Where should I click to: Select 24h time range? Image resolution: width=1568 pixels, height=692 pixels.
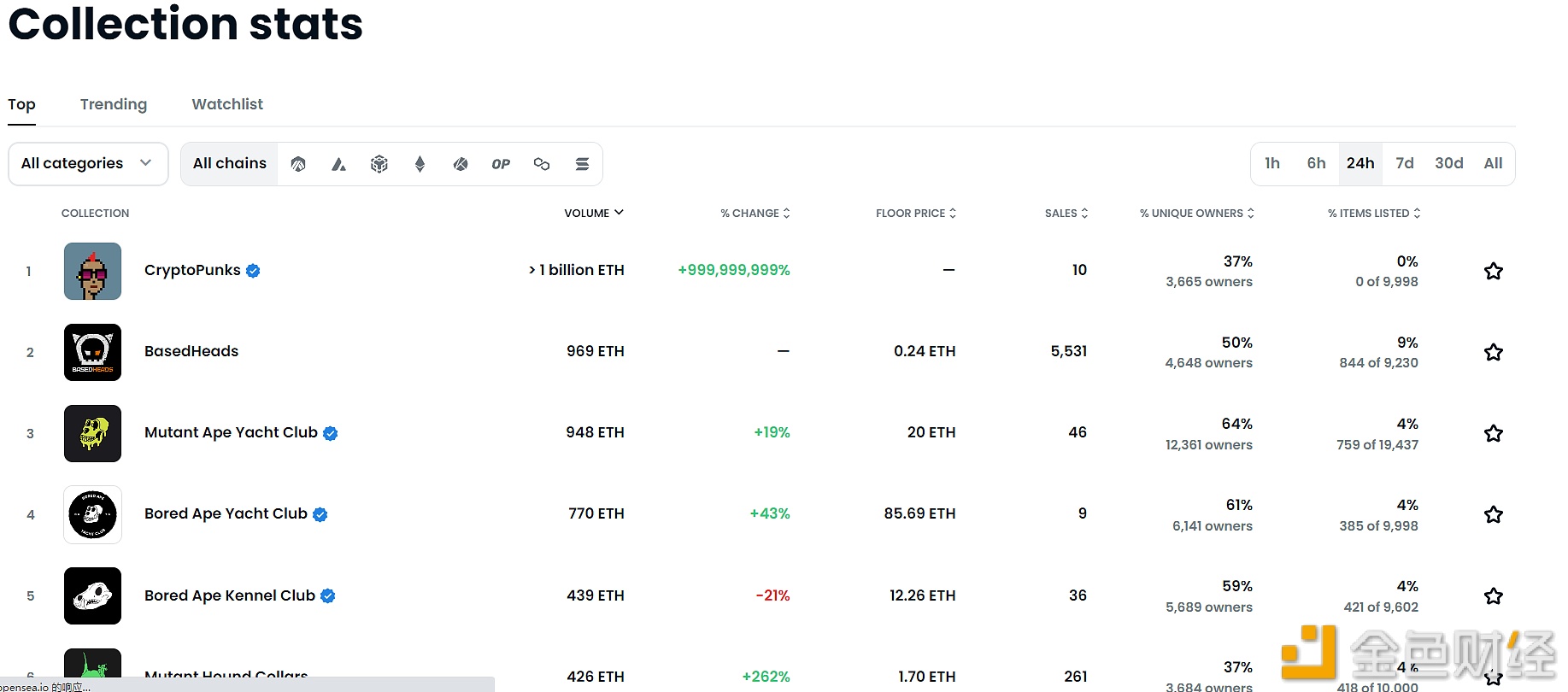(x=1360, y=163)
